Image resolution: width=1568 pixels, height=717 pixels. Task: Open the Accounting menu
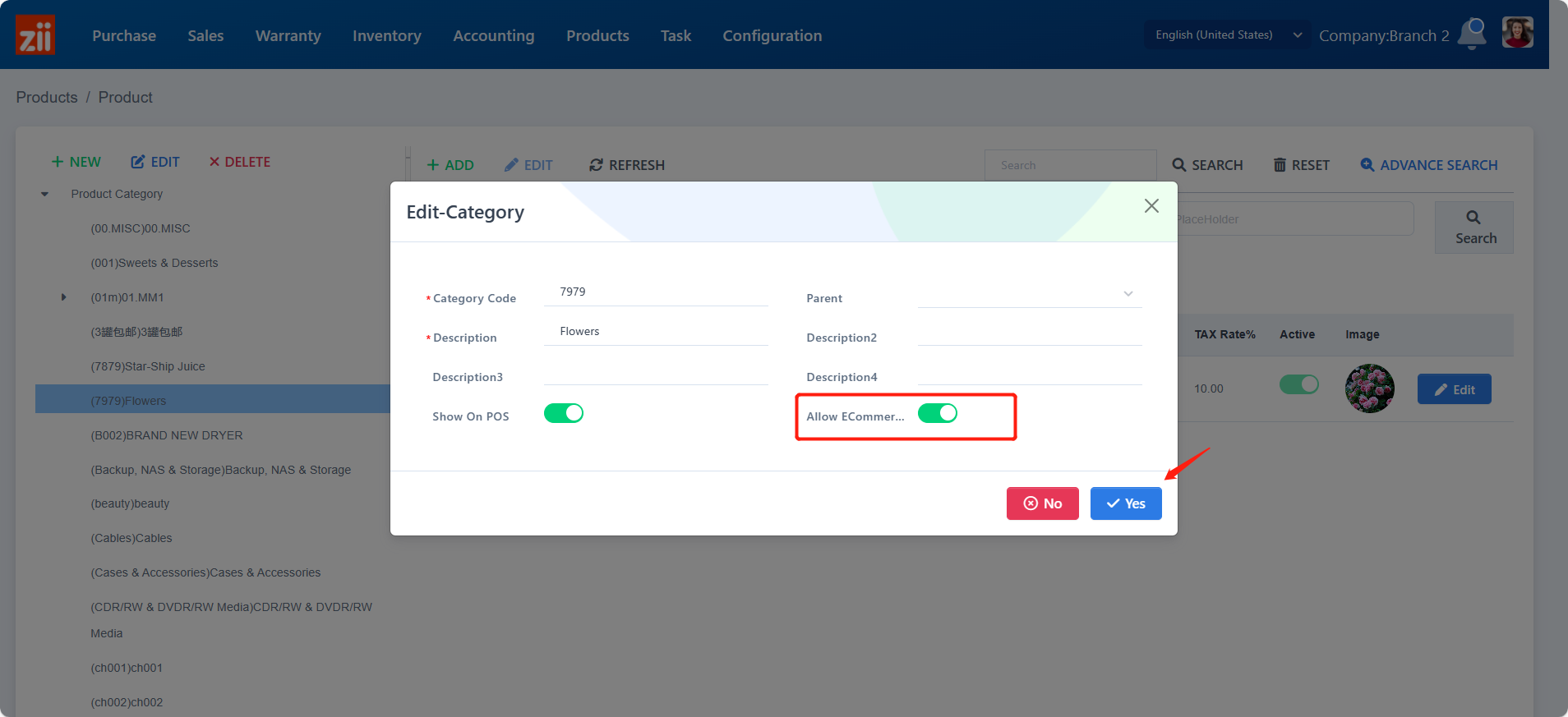coord(493,35)
